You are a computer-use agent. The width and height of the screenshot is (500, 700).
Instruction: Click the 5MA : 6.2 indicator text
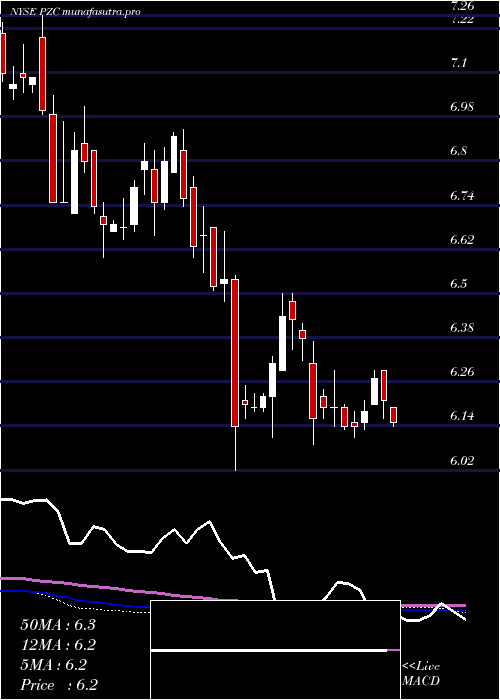click(54, 665)
